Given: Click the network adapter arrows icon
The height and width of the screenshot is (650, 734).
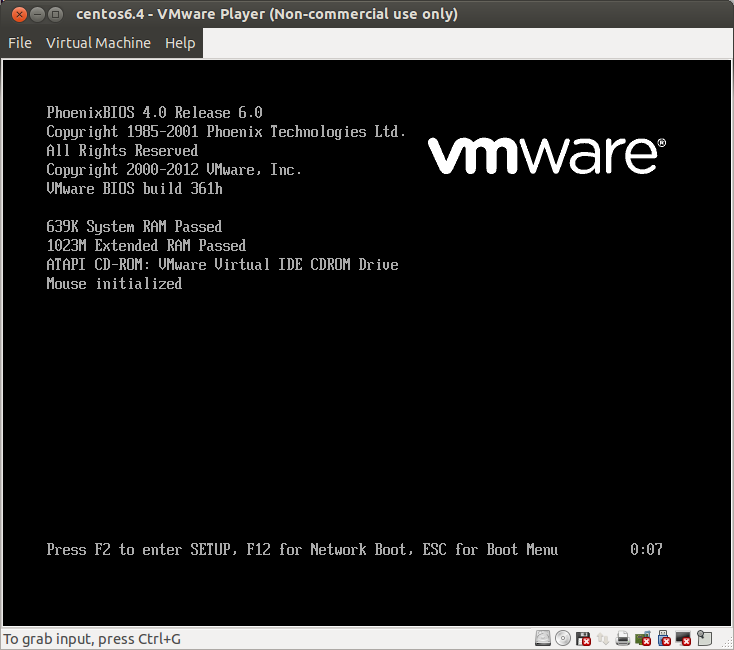Looking at the screenshot, I should tap(603, 638).
